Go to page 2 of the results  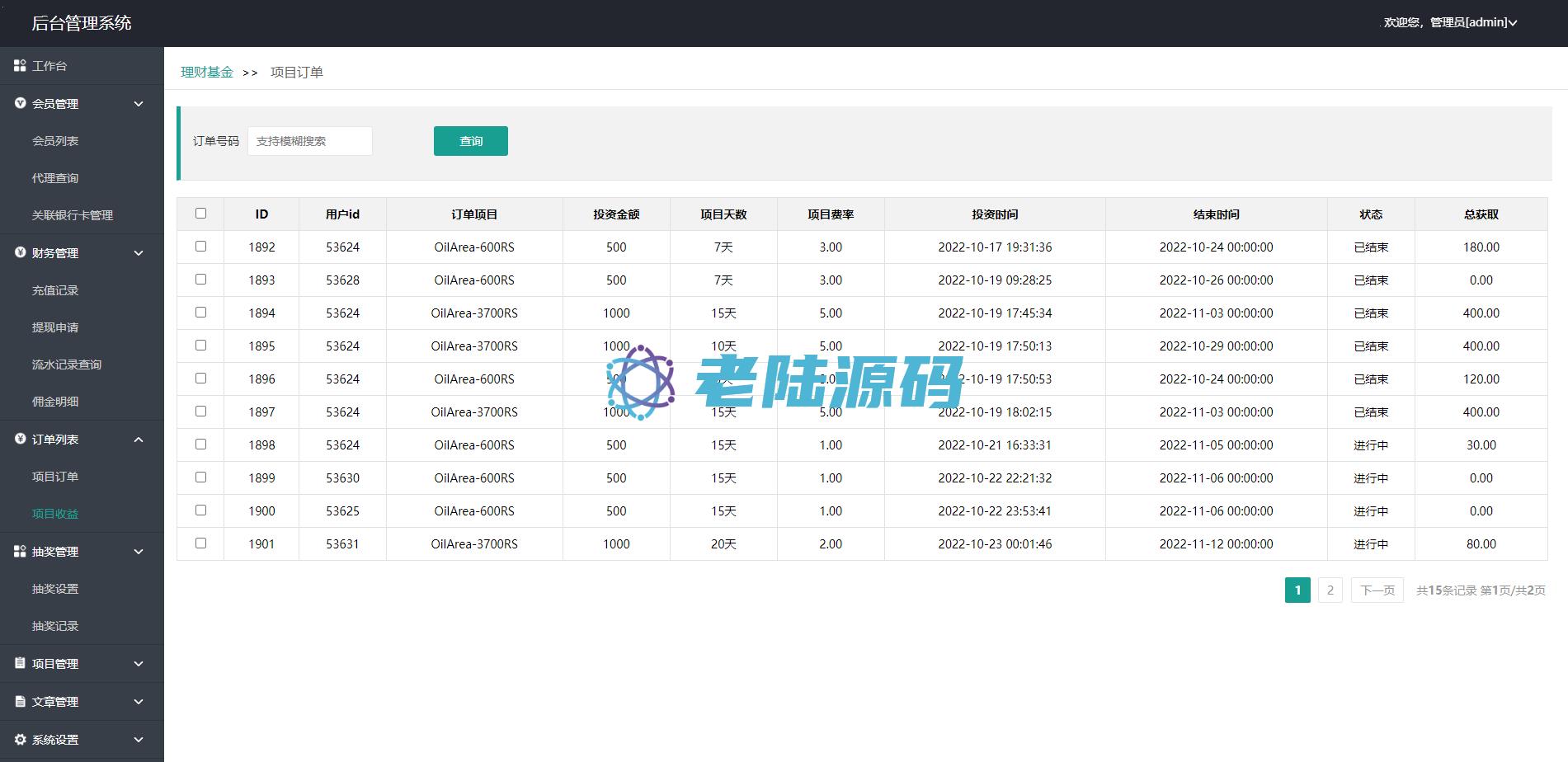pos(1330,590)
